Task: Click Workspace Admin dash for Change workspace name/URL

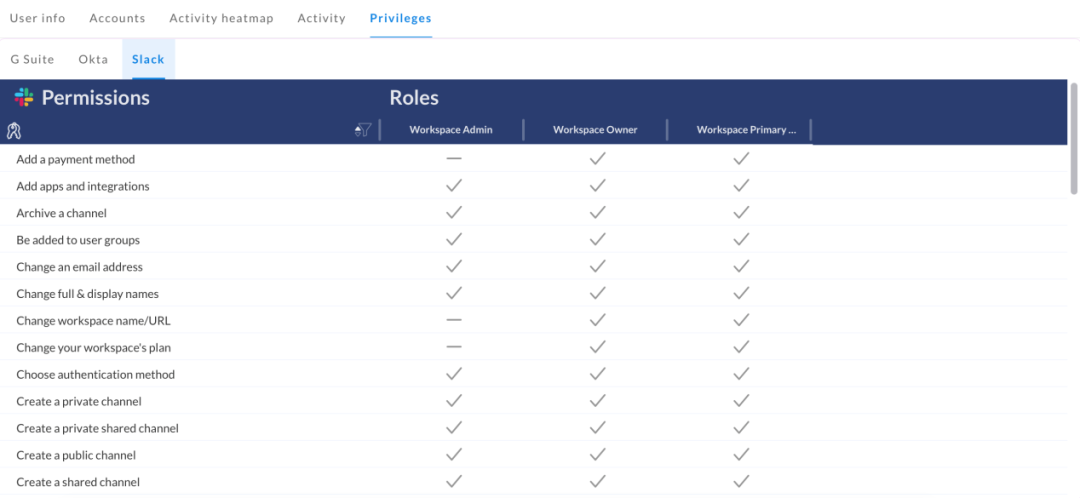Action: pyautogui.click(x=454, y=321)
